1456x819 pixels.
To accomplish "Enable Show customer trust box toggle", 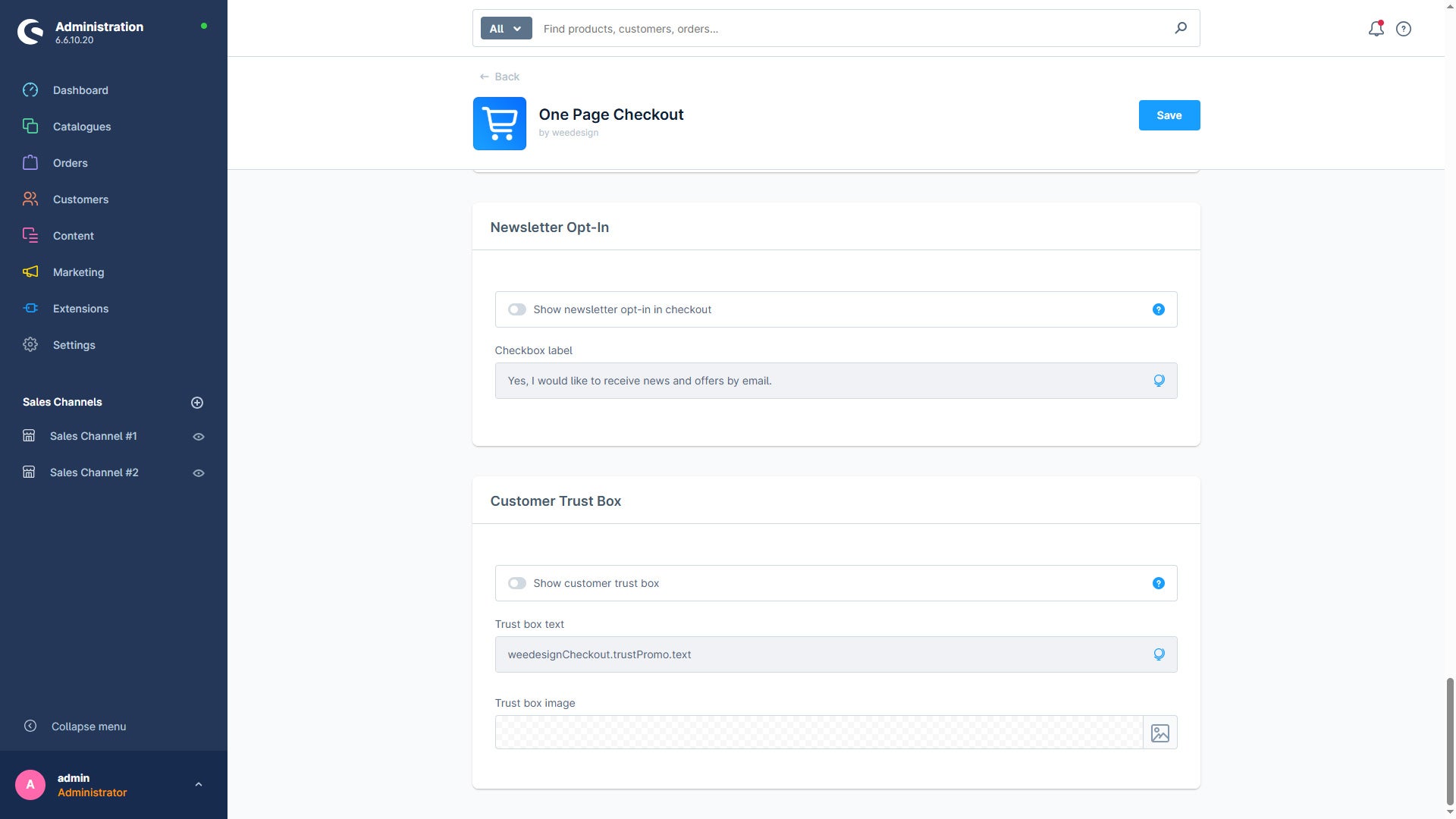I will point(517,583).
